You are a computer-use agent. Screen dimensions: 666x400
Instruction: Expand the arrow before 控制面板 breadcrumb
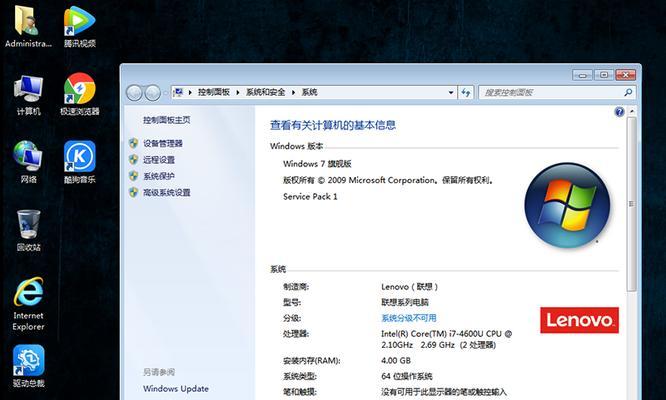coord(190,92)
